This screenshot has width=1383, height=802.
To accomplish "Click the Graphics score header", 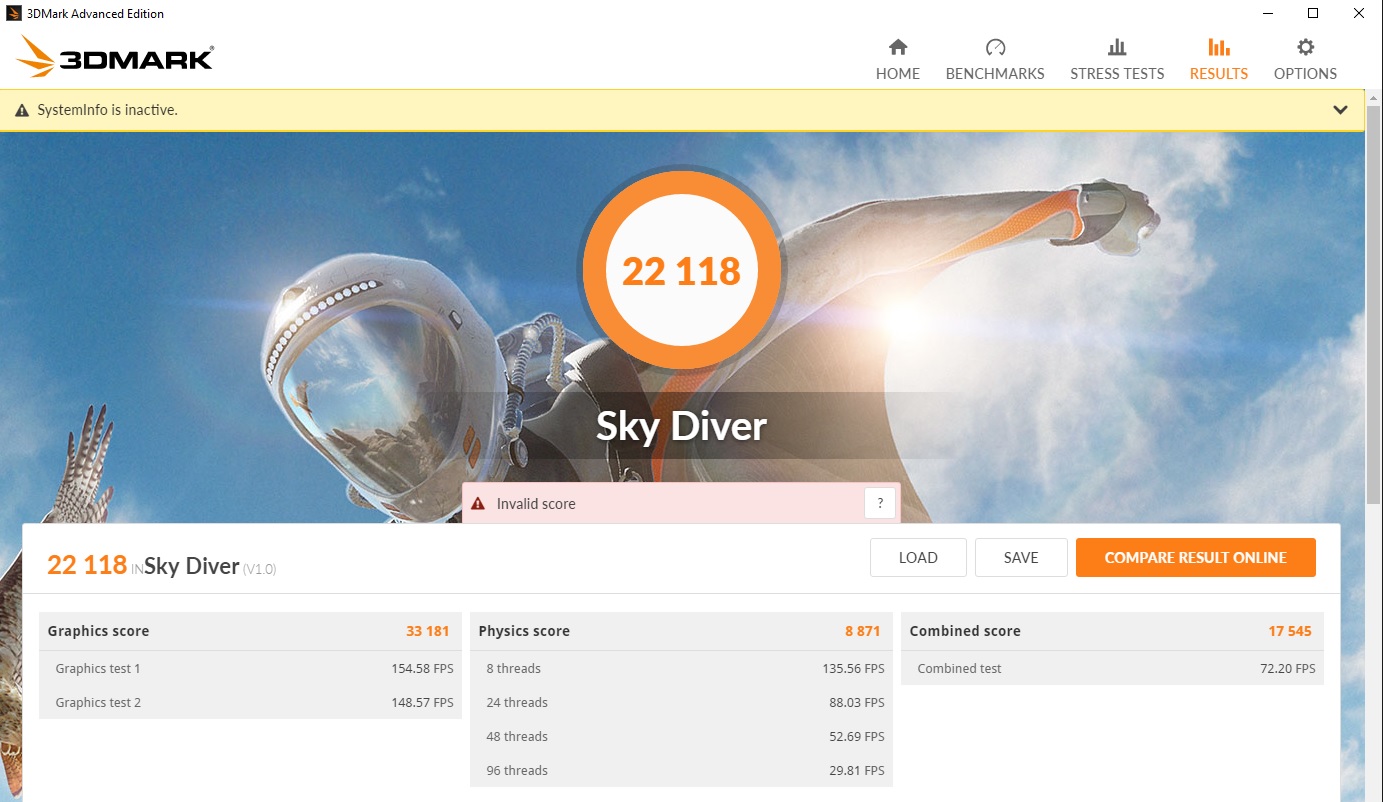I will (98, 631).
